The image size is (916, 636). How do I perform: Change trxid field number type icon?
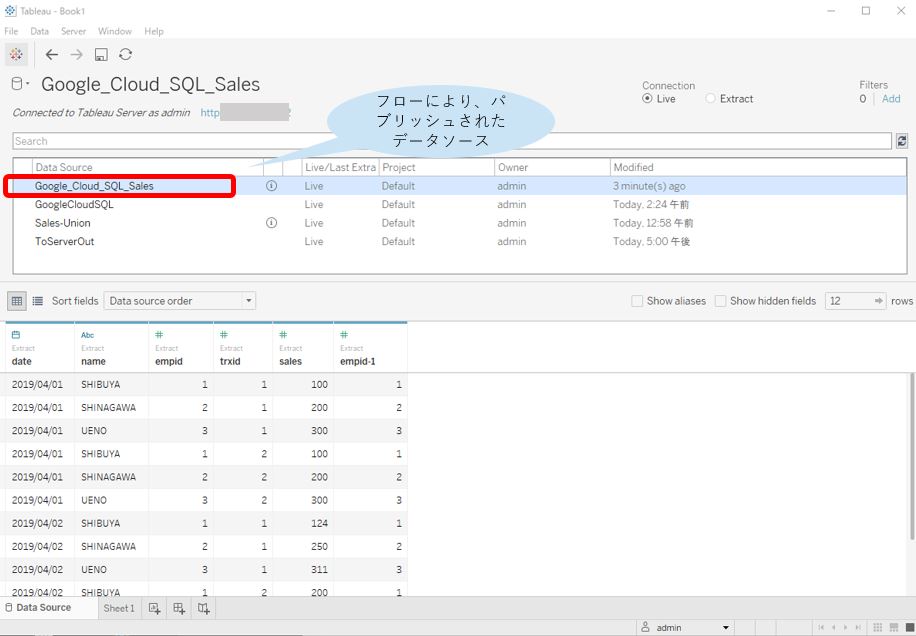(x=224, y=335)
